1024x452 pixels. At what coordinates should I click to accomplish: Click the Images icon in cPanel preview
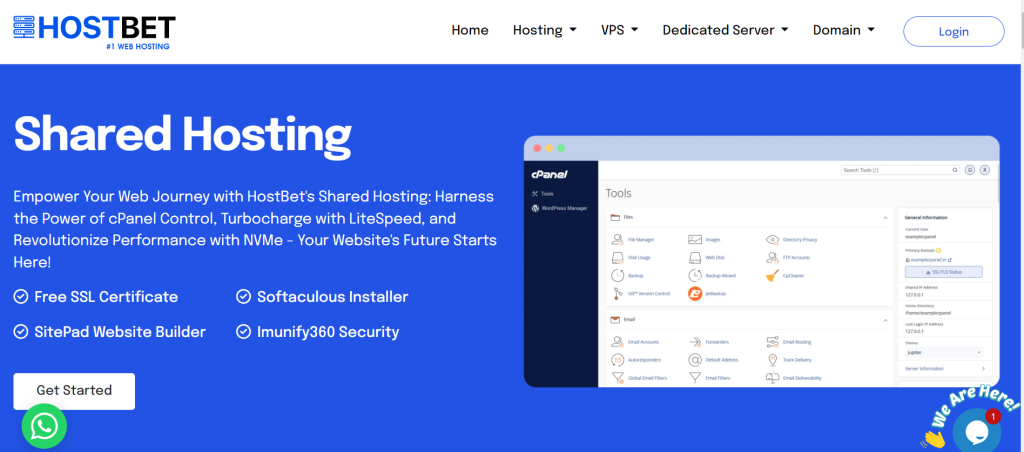(695, 240)
